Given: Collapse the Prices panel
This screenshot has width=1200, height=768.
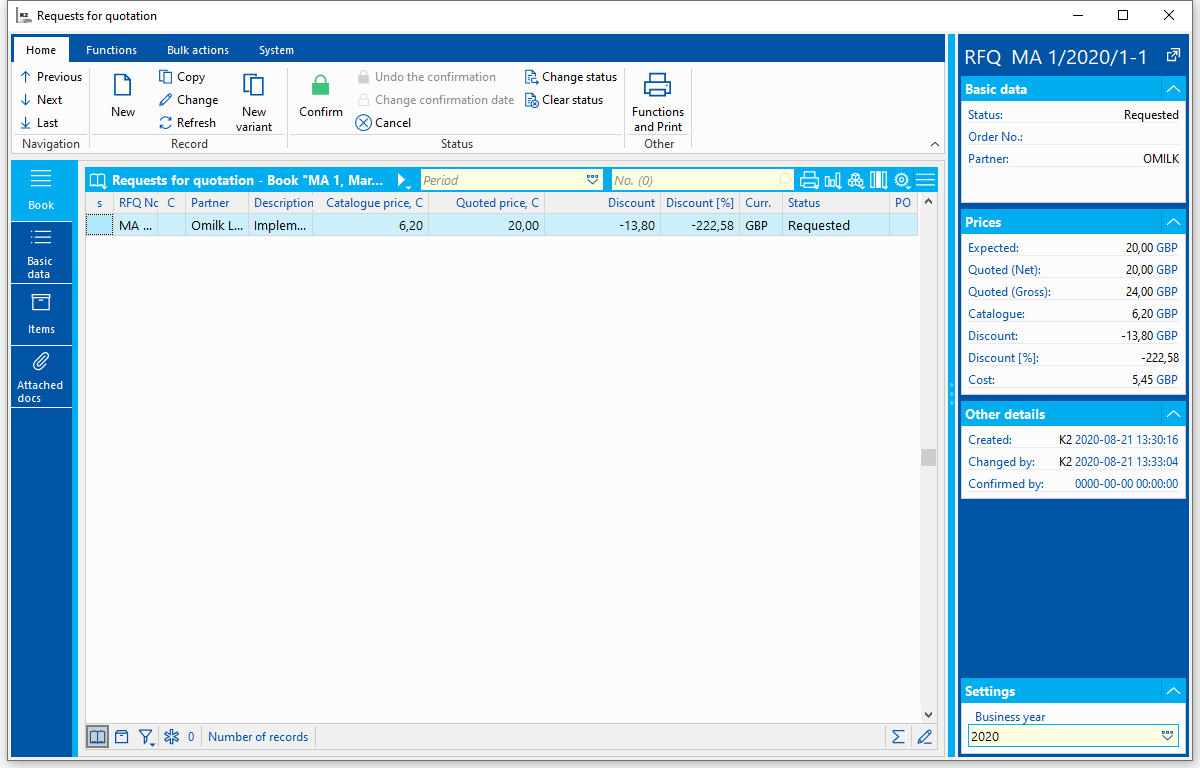Looking at the screenshot, I should 1172,222.
